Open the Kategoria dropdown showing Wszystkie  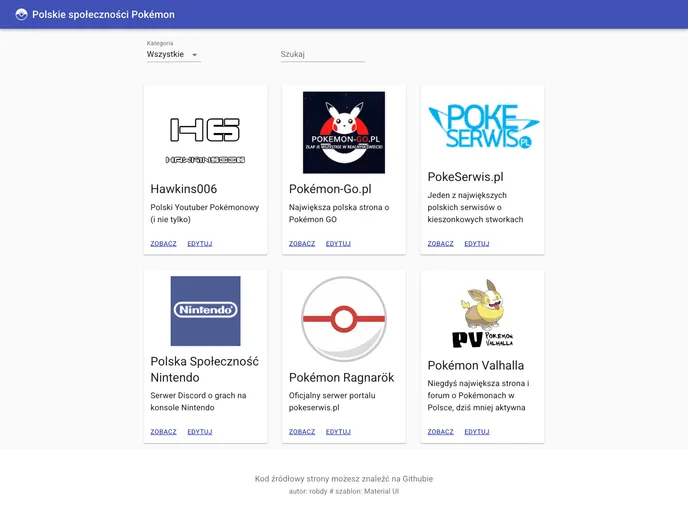click(x=173, y=55)
